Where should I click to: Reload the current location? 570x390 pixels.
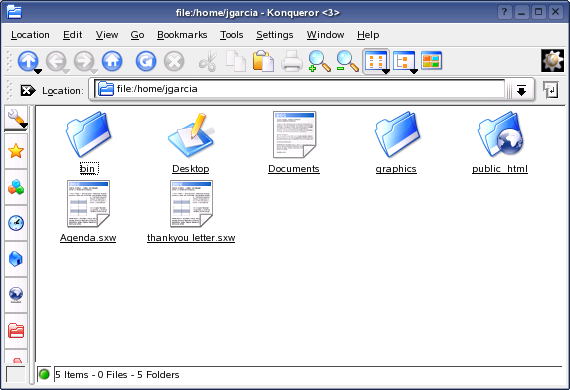146,61
